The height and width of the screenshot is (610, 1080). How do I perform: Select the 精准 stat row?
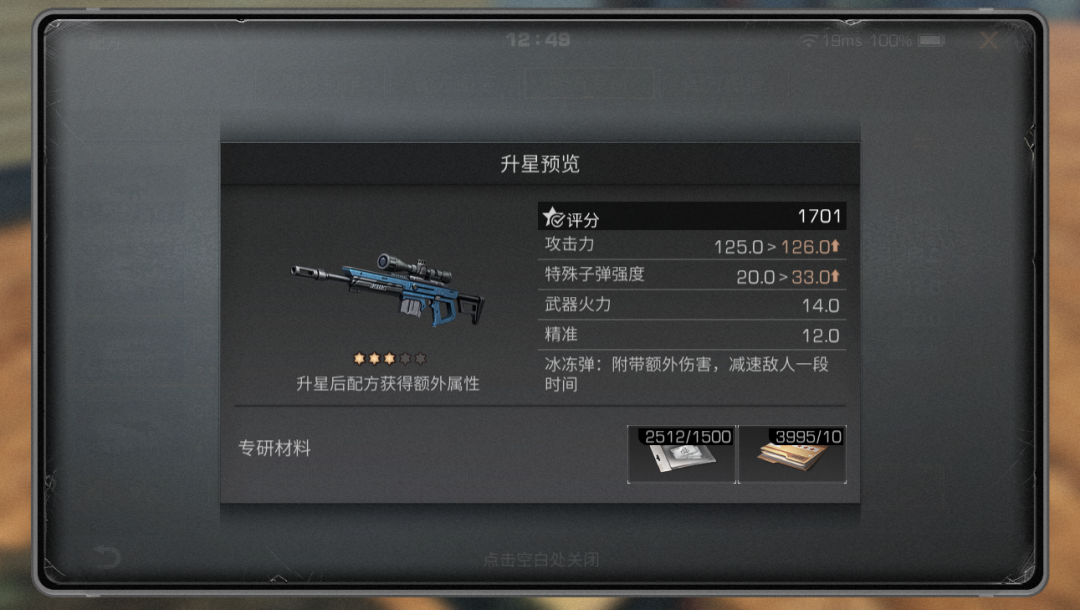(692, 335)
